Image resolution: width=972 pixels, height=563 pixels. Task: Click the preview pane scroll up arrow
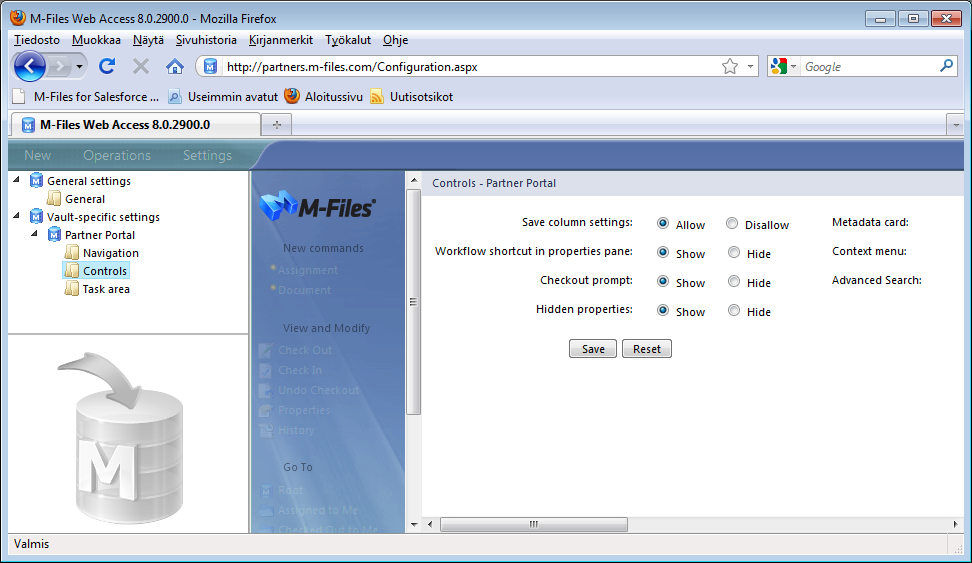pyautogui.click(x=414, y=180)
